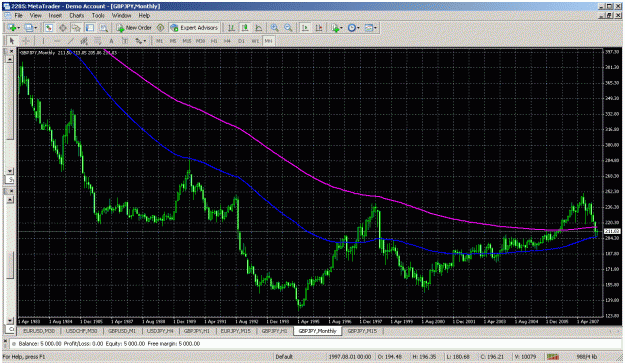Click the connection status bars icon
This screenshot has width=625, height=363.
point(552,357)
